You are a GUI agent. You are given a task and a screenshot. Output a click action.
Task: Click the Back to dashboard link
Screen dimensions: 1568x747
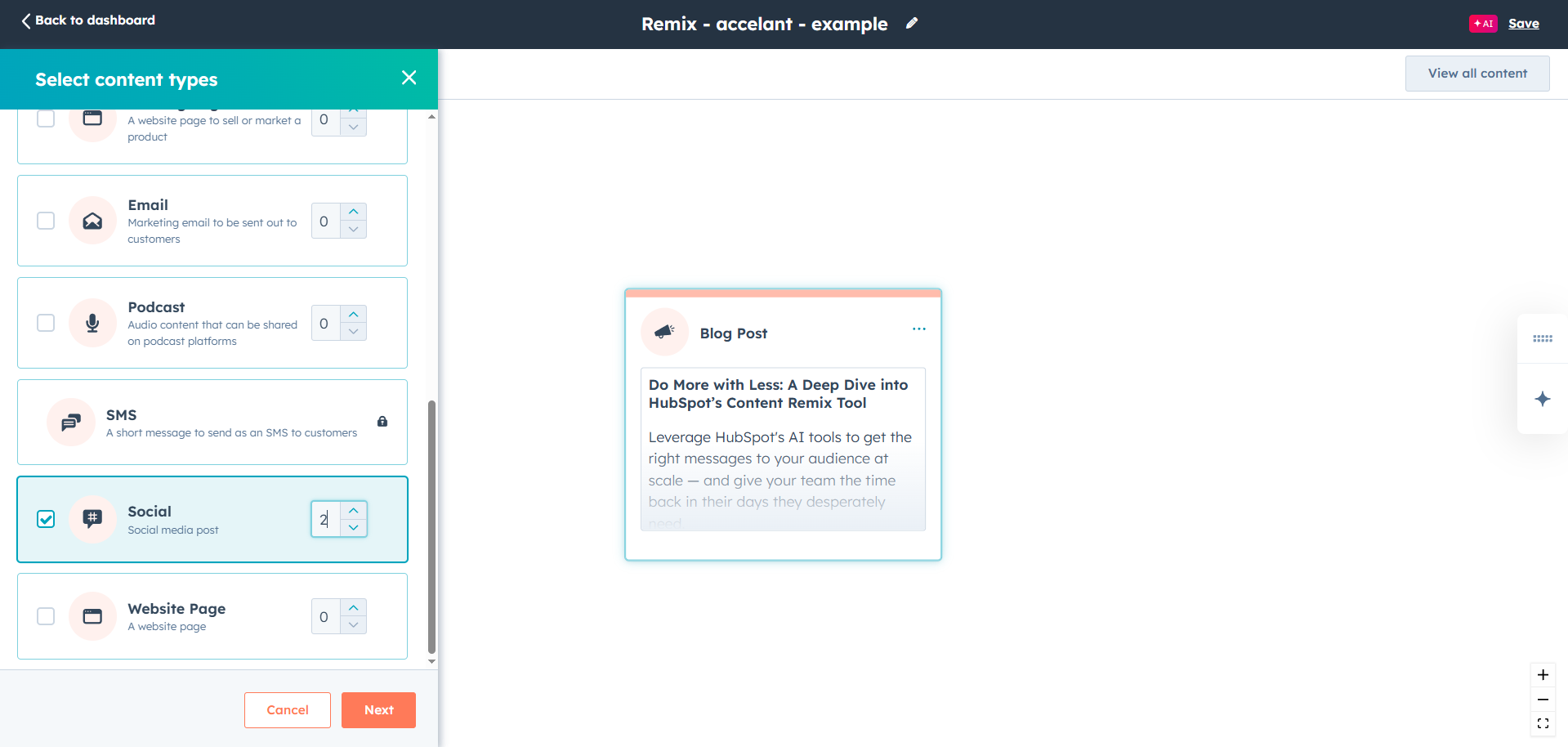88,20
